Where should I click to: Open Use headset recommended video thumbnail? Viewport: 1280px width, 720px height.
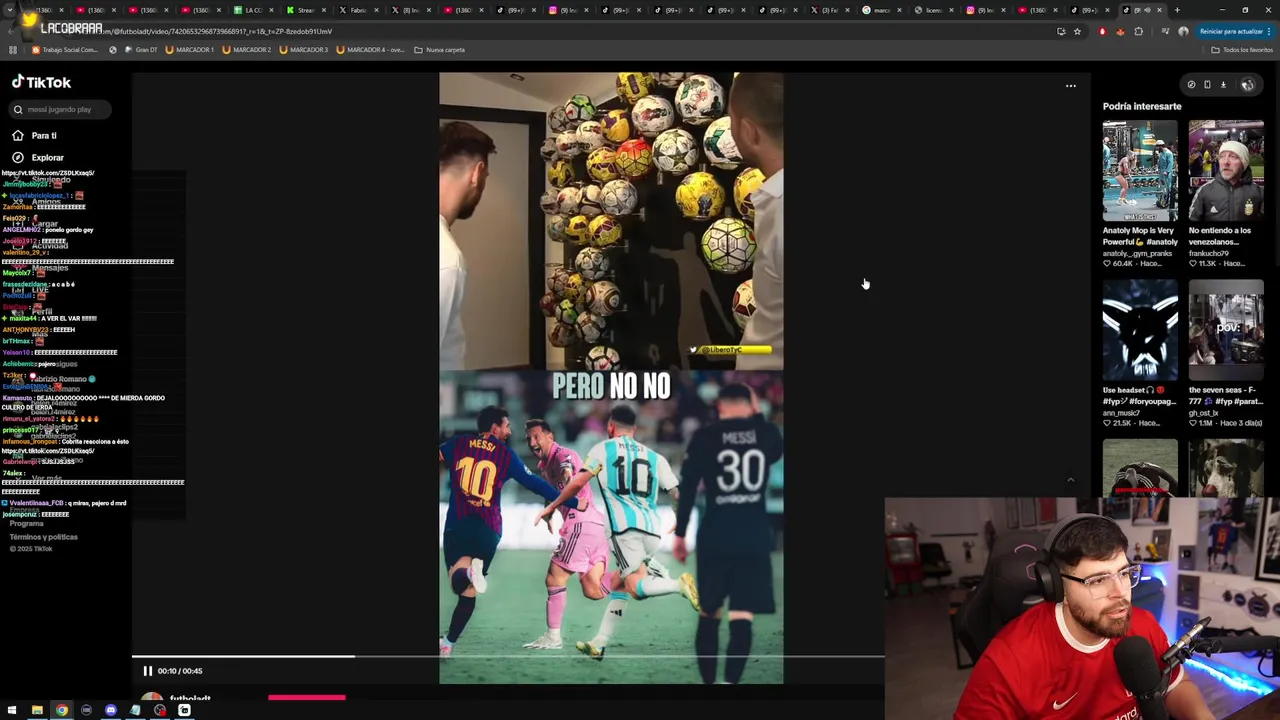coord(1140,330)
